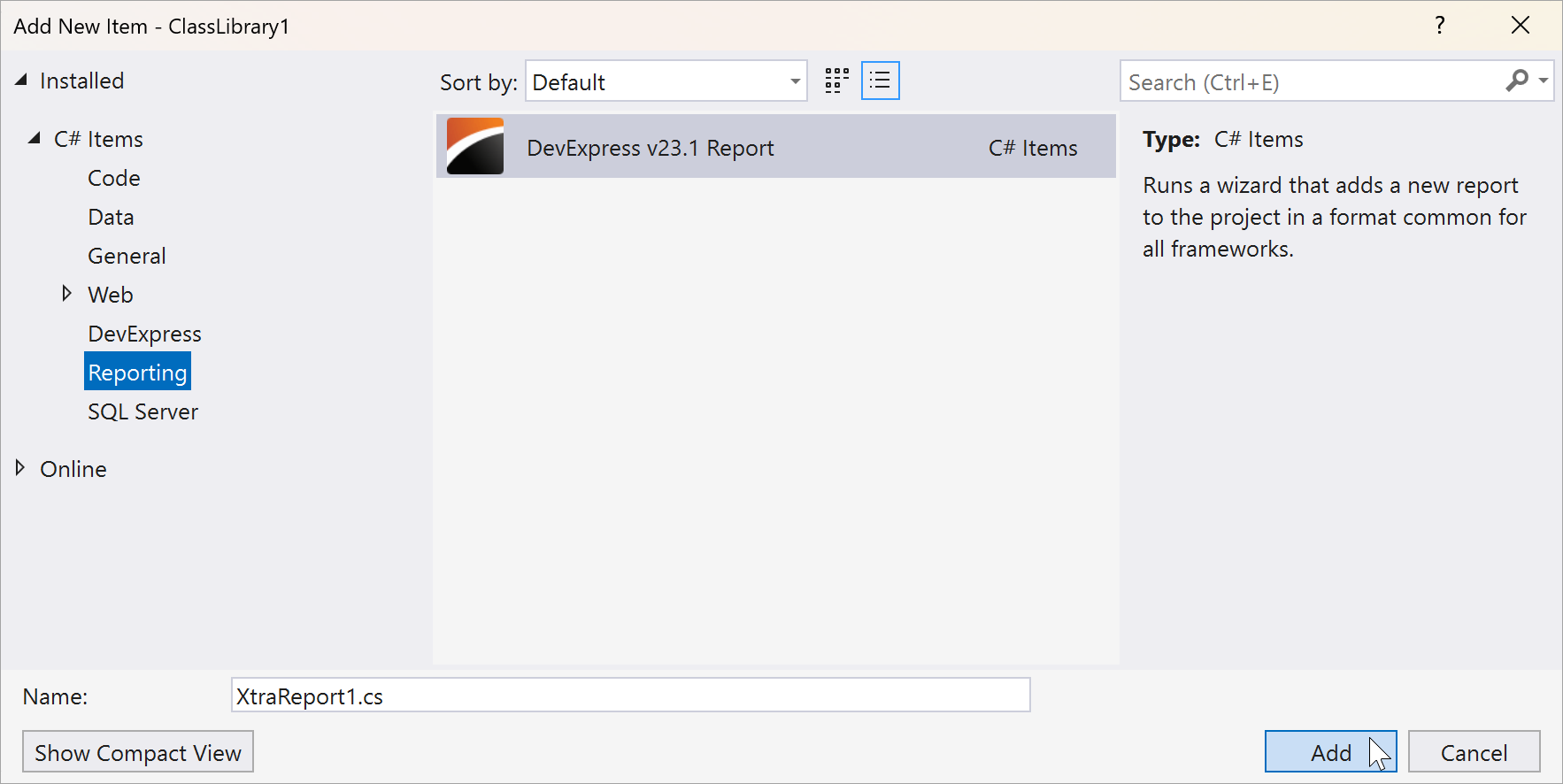Select the Code category
The image size is (1563, 784).
click(114, 178)
